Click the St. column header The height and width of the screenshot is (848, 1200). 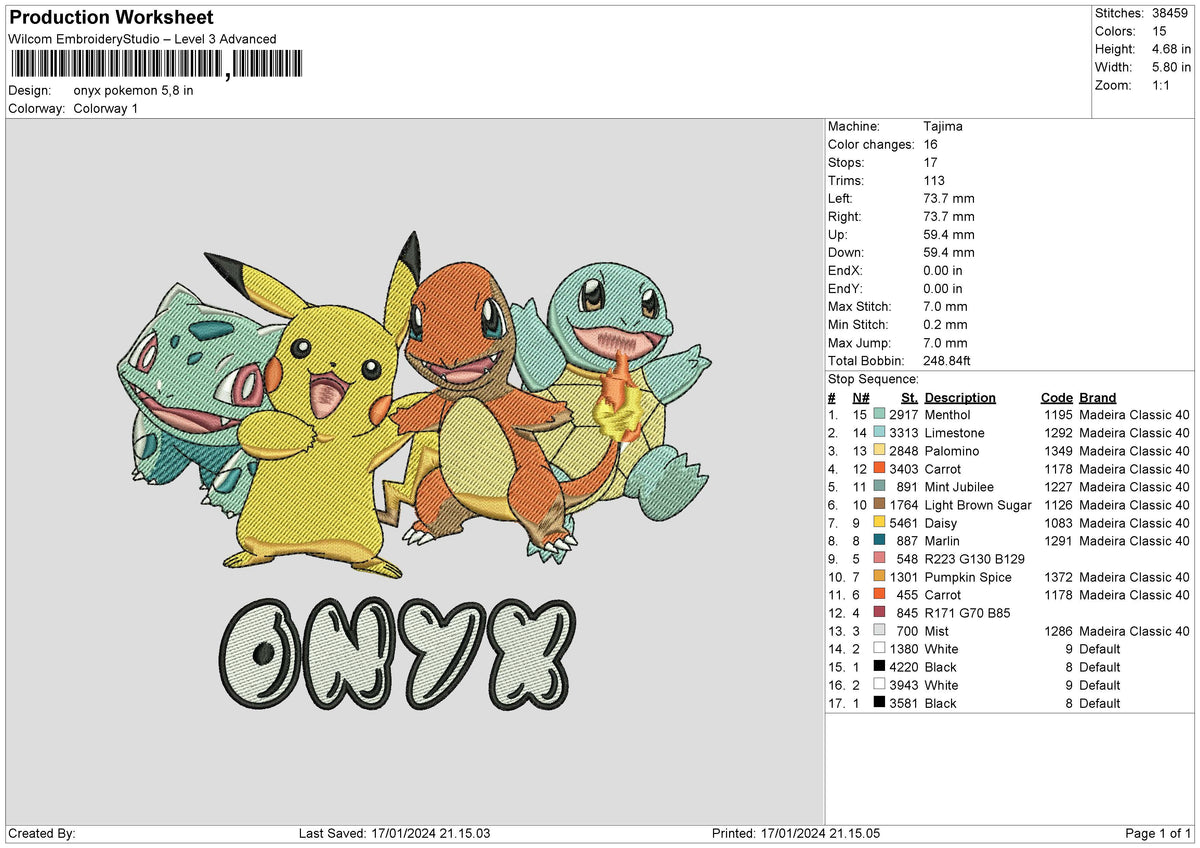coord(909,397)
